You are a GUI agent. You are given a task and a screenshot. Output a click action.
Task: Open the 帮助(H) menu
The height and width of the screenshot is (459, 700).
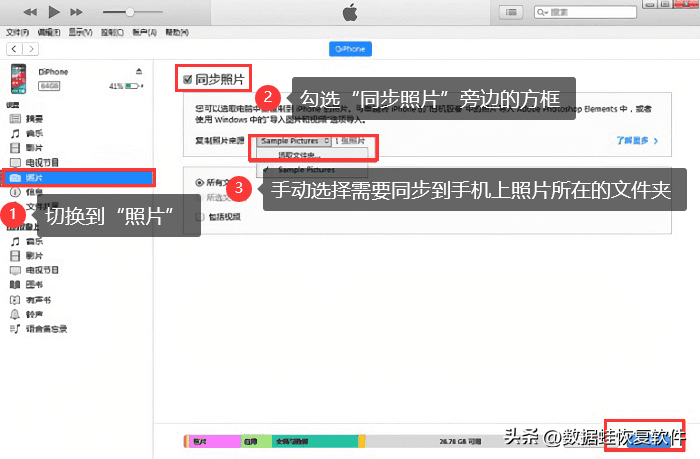[177, 33]
